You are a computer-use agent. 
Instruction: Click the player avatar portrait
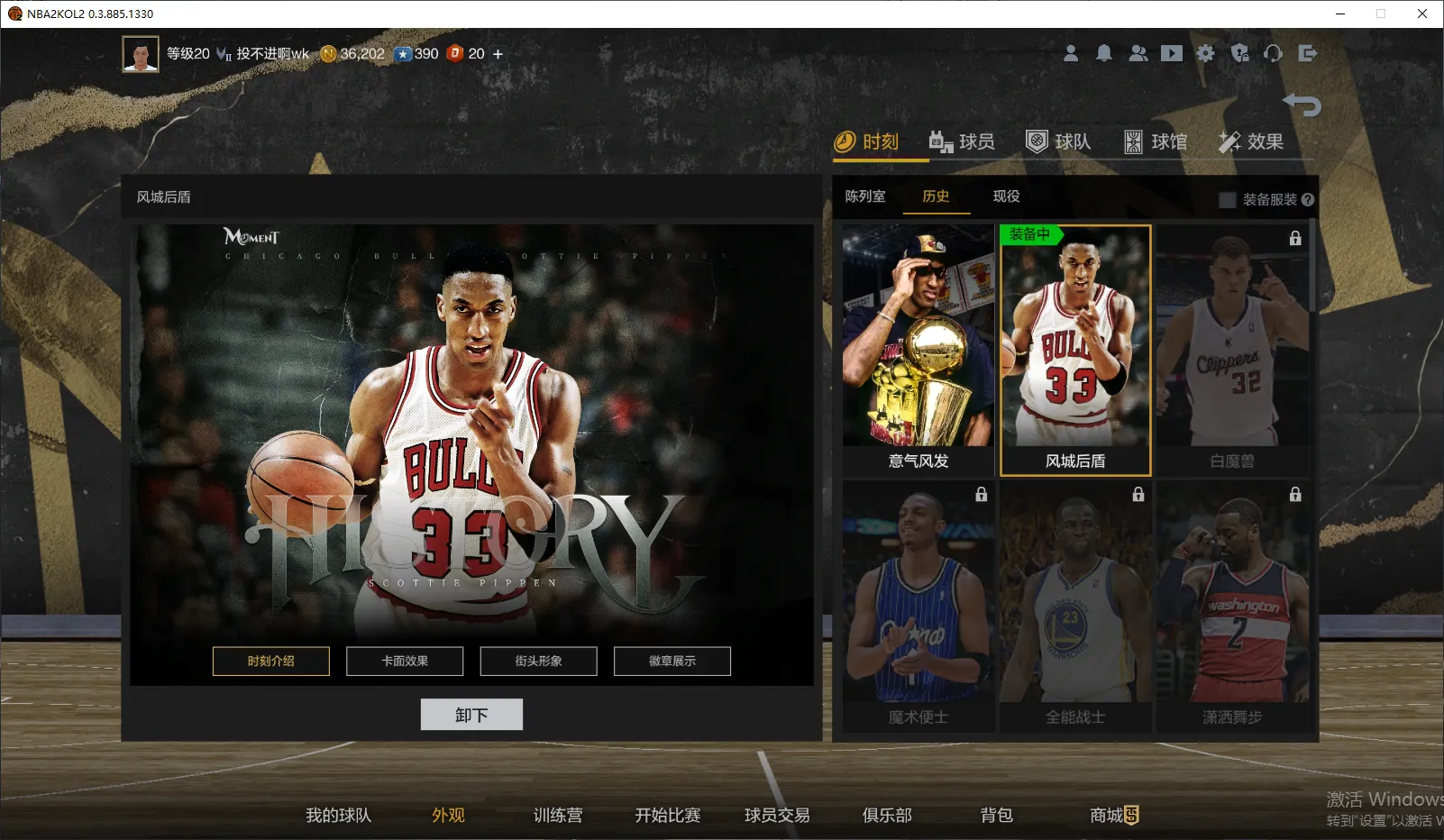(141, 54)
